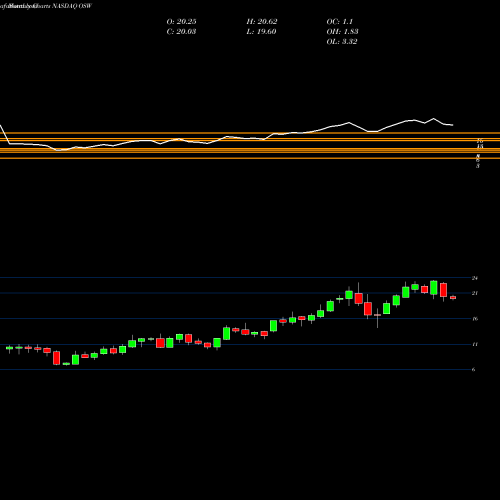Image resolution: width=500 pixels, height=500 pixels.
Task: Click the last small red candle on the chart
Action: [453, 297]
